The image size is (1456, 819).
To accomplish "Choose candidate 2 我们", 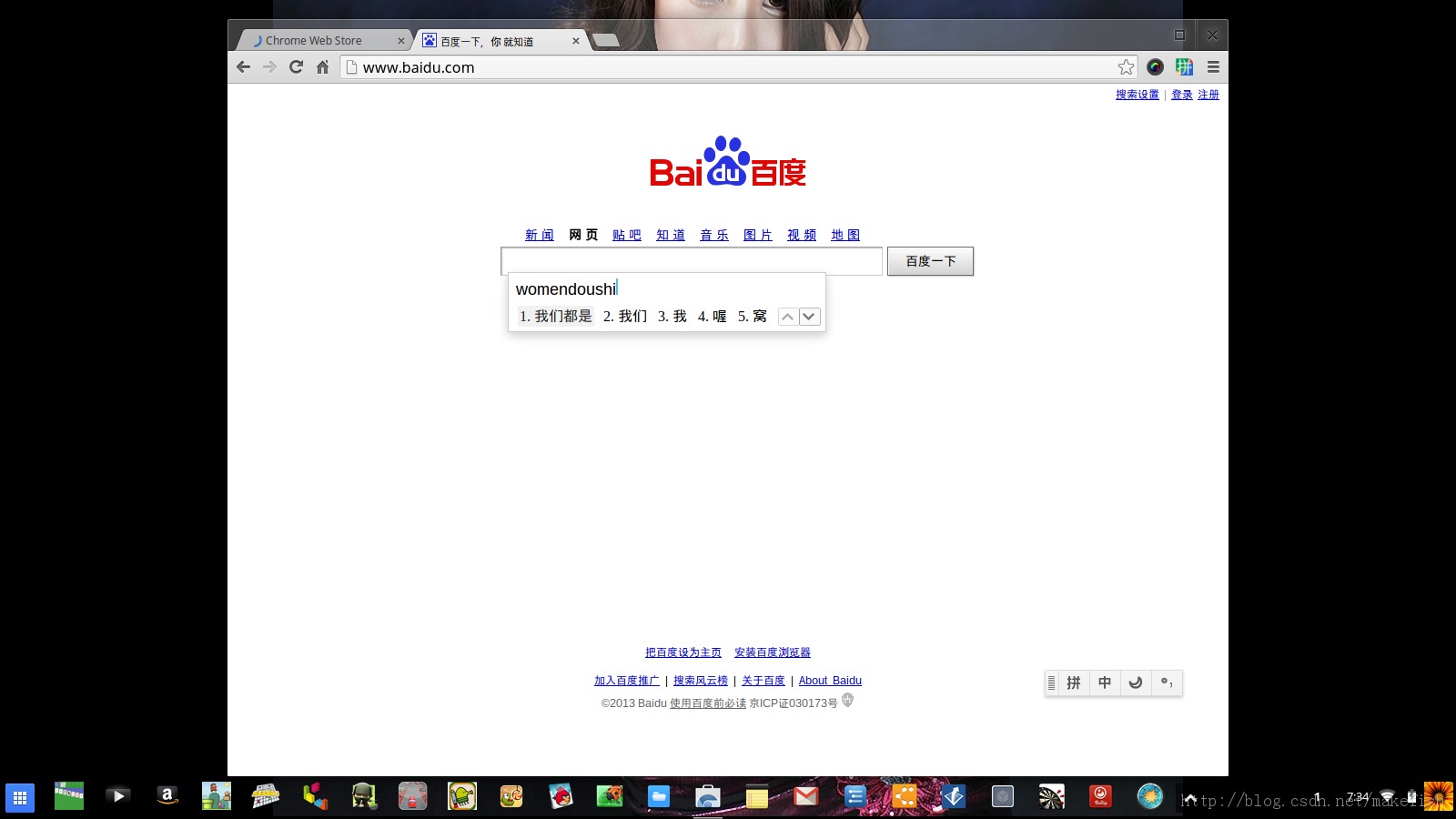I will point(625,317).
